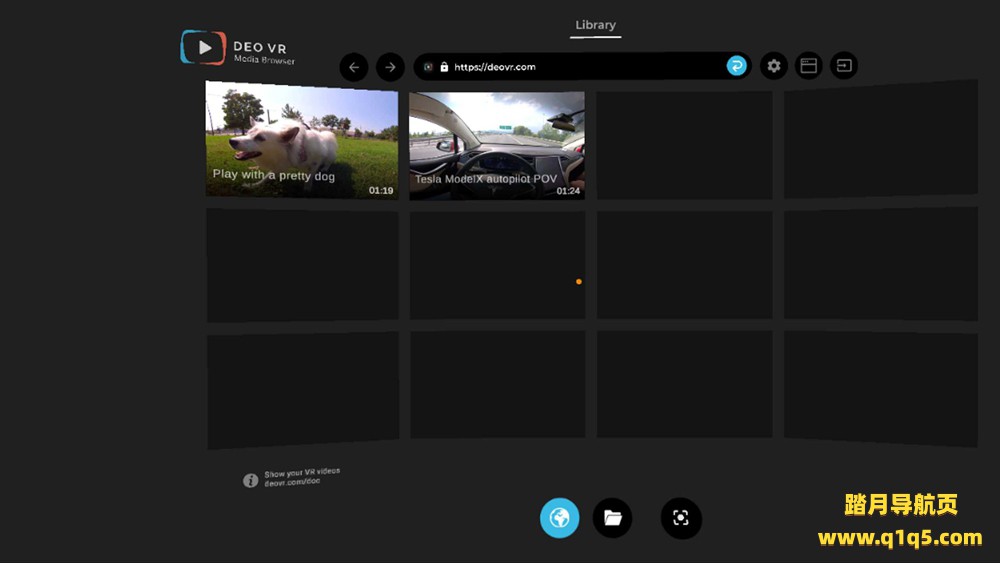Switch to the Library tab
Image resolution: width=1000 pixels, height=563 pixels.
coord(595,25)
